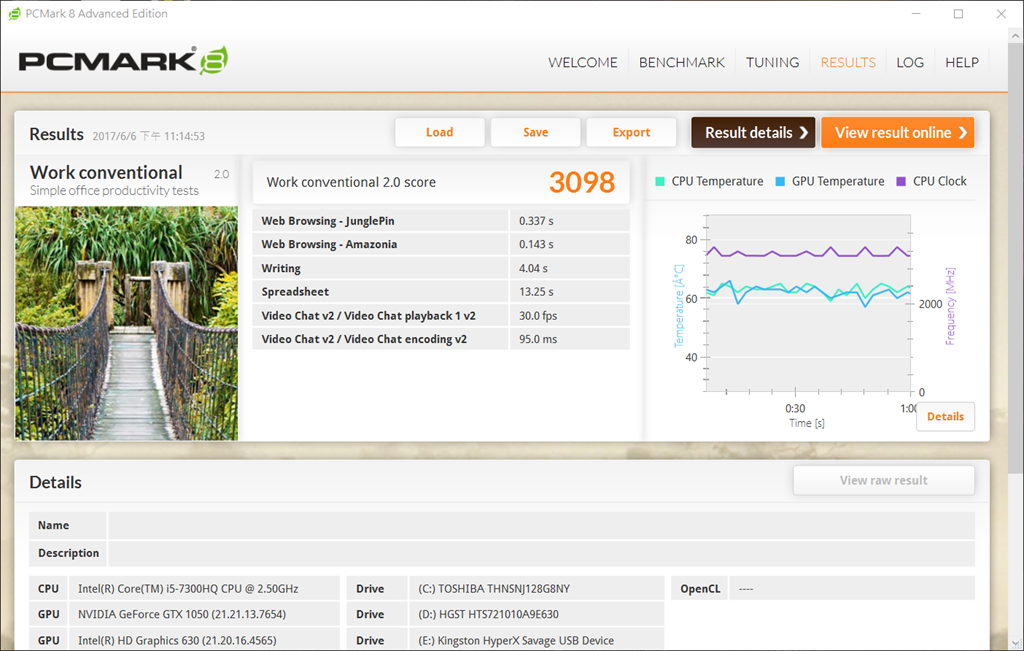This screenshot has width=1024, height=651.
Task: Toggle CPU Temperature legend swatch
Action: [x=660, y=182]
